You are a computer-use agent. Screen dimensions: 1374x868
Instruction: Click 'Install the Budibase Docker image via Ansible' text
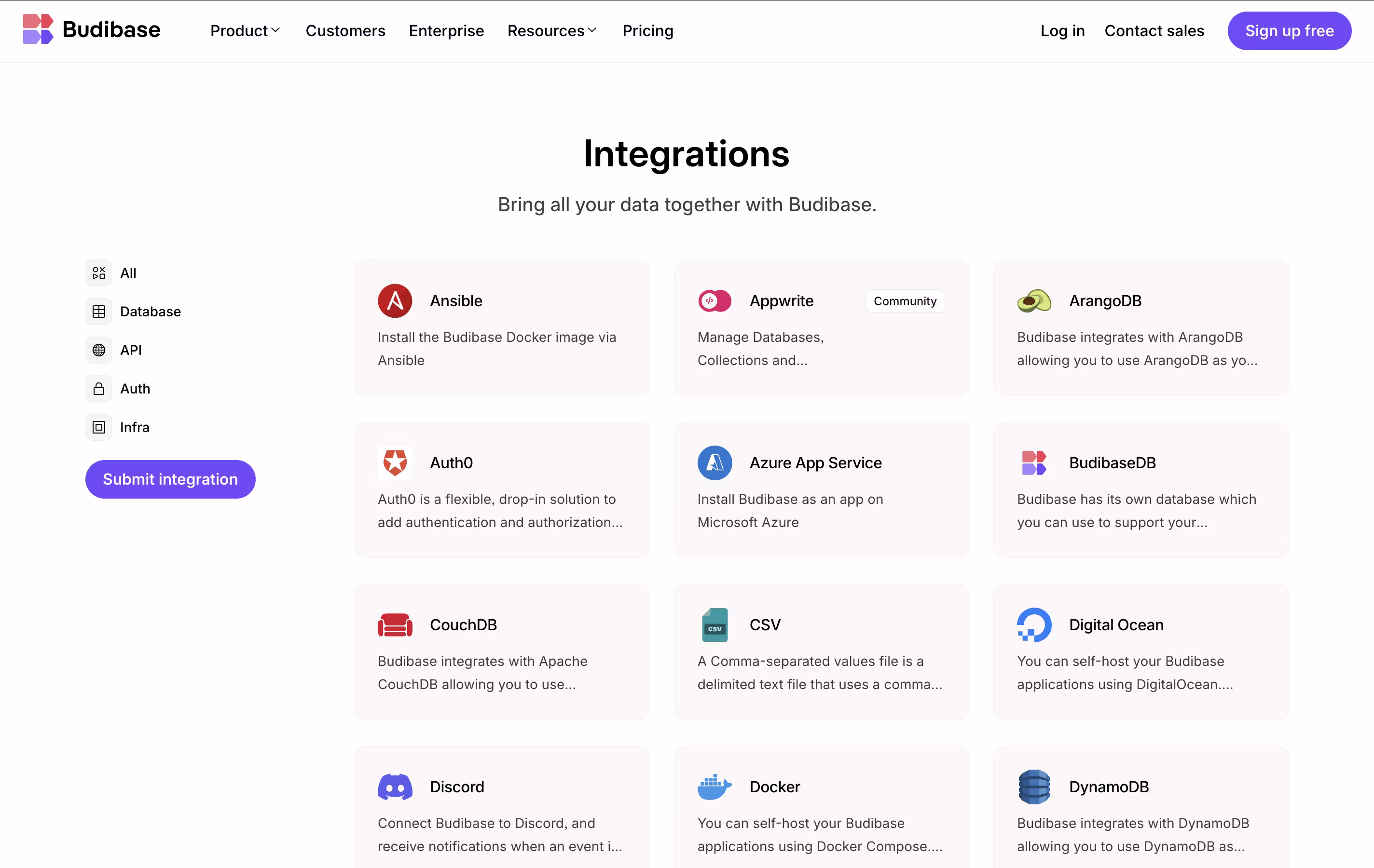[x=496, y=349]
